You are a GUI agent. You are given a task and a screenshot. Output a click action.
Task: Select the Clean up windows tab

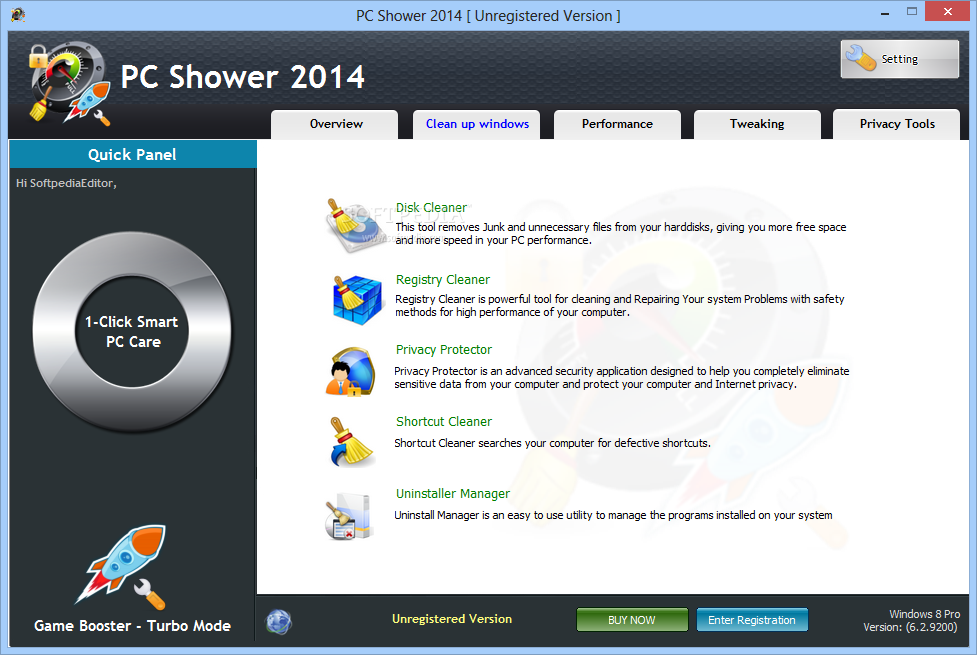pyautogui.click(x=477, y=124)
